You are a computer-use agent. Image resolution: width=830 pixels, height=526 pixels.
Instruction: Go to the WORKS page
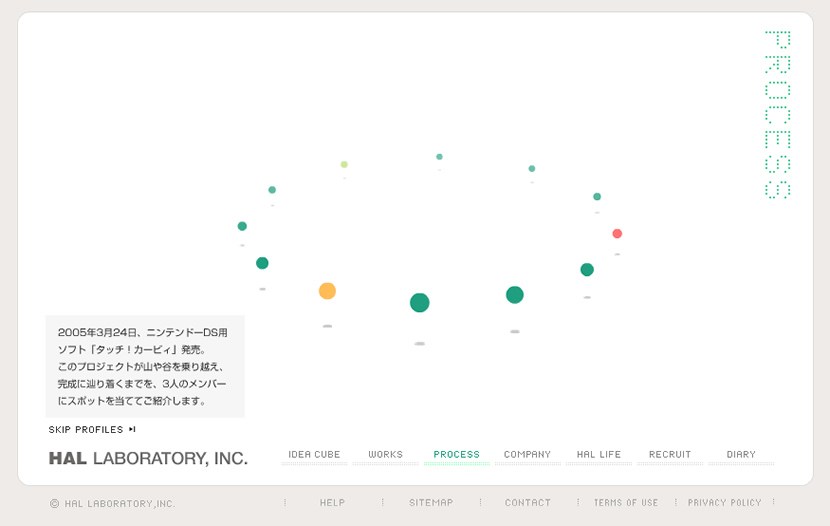[x=385, y=455]
